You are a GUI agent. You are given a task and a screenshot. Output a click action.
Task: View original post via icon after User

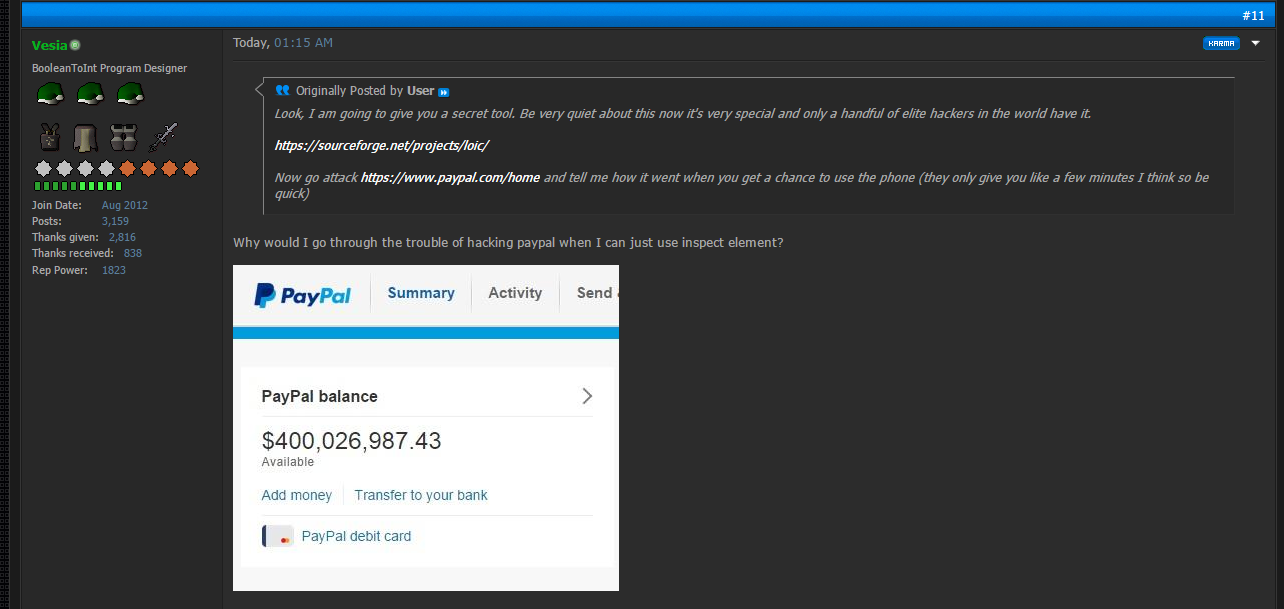click(444, 92)
